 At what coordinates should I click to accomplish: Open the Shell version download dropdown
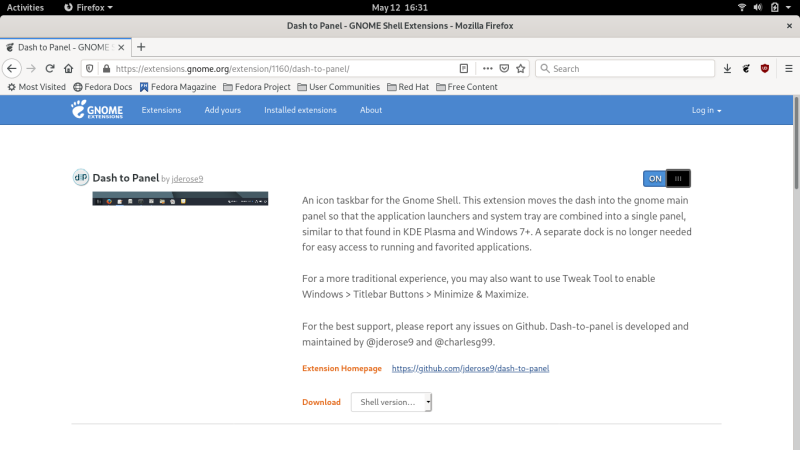coord(391,402)
